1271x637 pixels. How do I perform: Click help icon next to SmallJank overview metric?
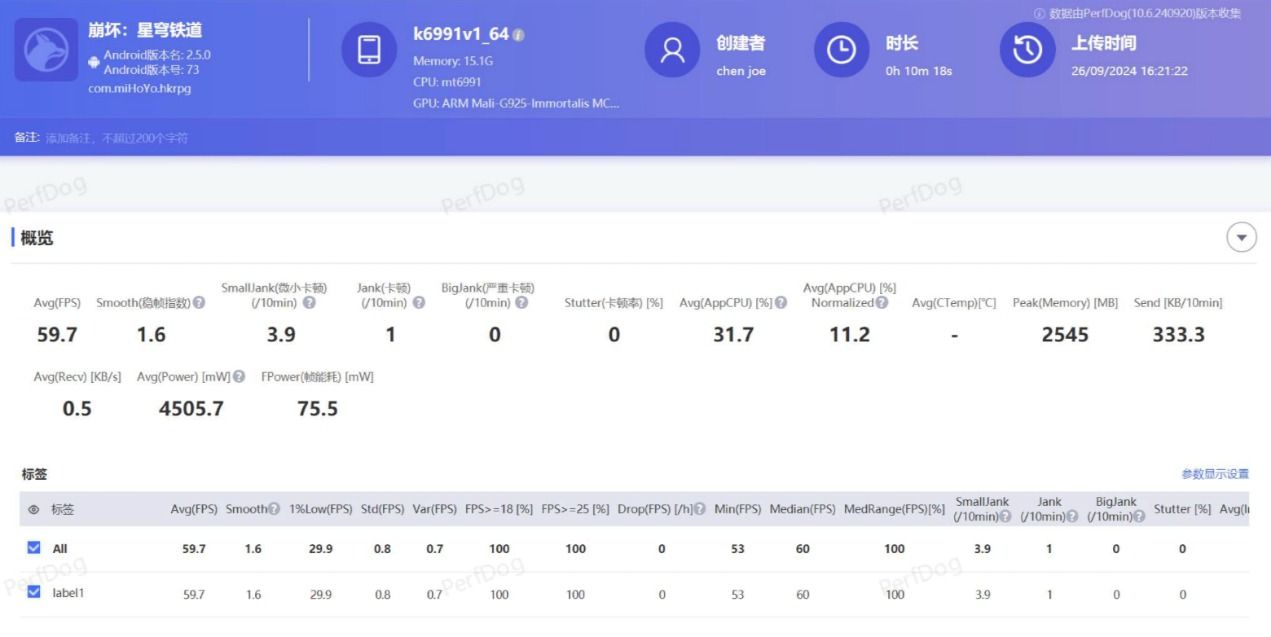click(309, 303)
